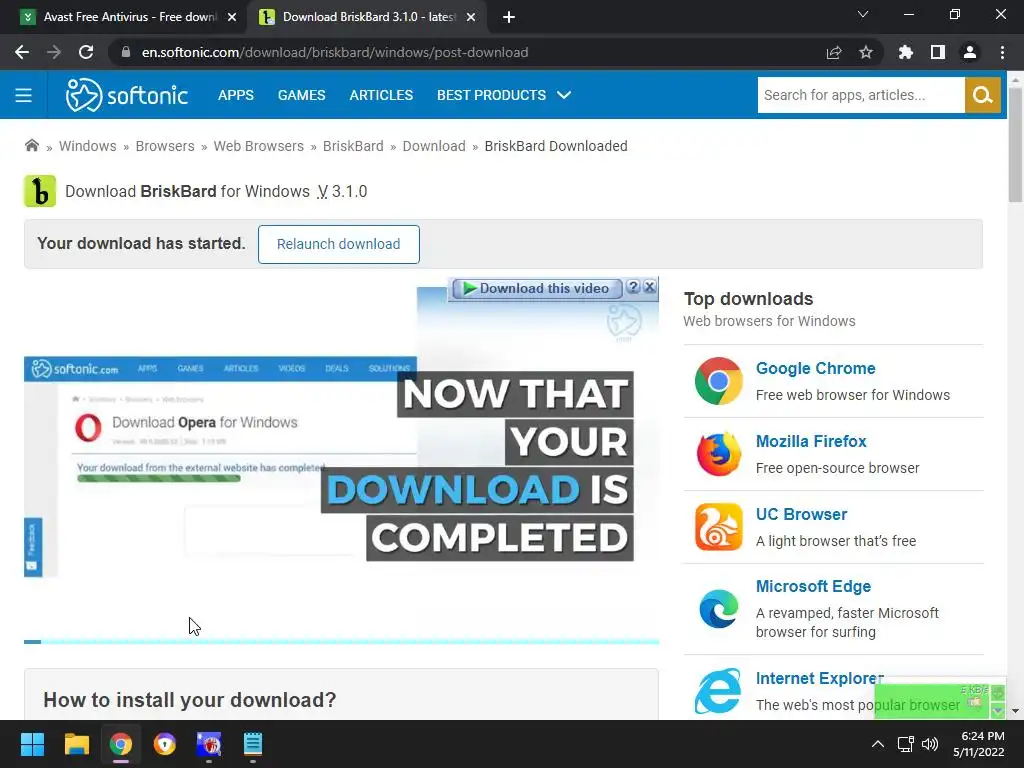
Task: Click the address bar URL
Action: tap(334, 52)
